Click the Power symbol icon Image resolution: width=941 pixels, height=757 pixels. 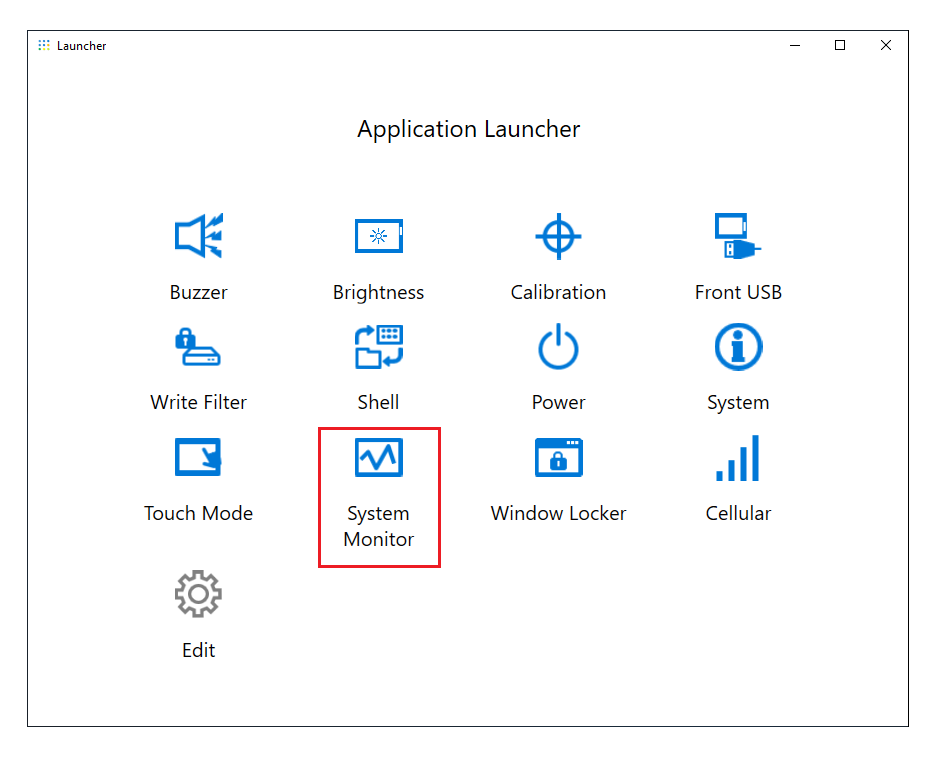pos(558,348)
